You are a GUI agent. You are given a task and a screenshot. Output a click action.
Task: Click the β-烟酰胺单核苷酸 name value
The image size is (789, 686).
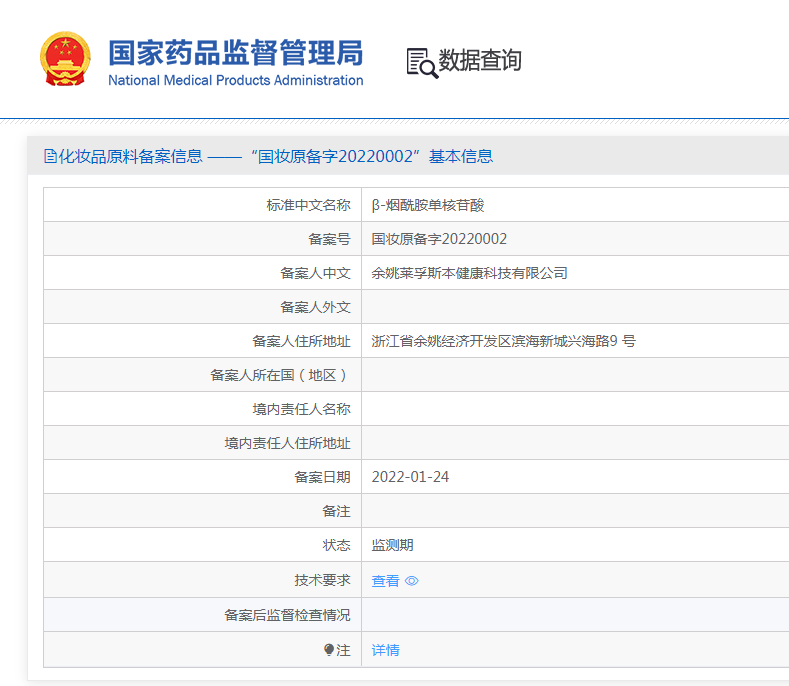click(427, 205)
